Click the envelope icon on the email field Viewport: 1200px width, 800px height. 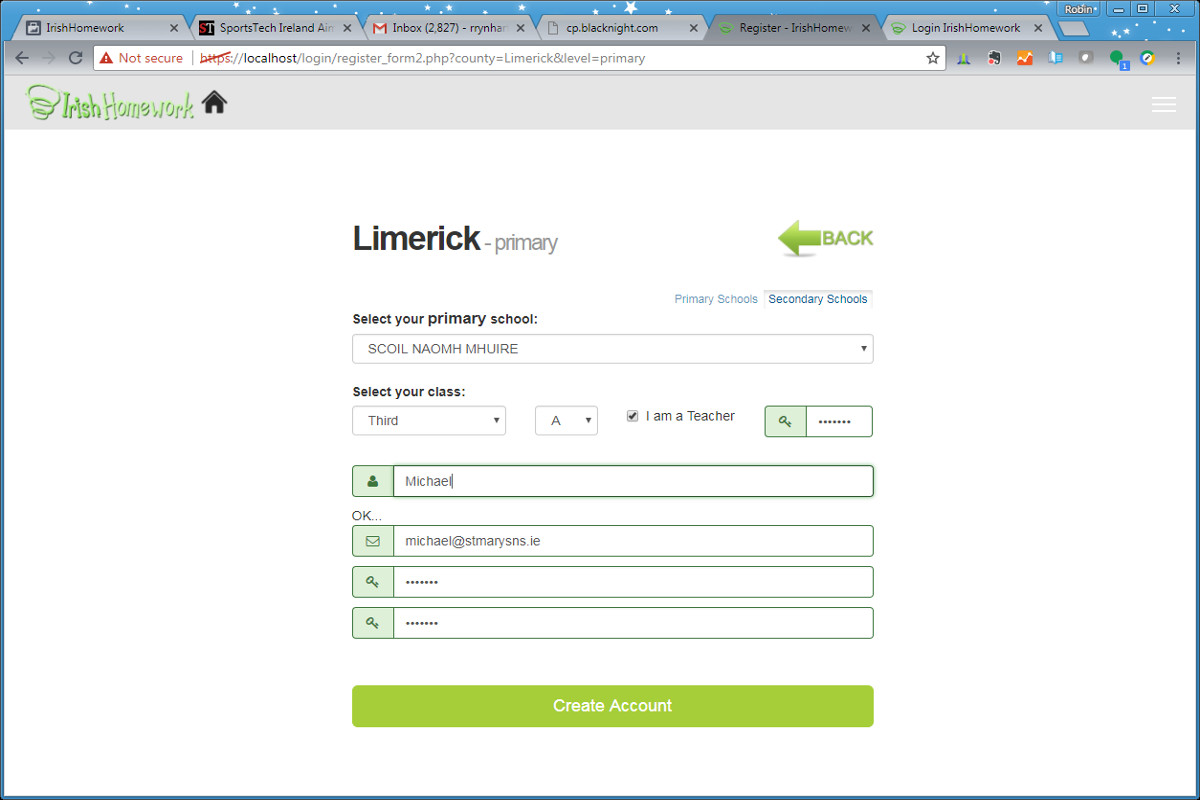click(372, 541)
